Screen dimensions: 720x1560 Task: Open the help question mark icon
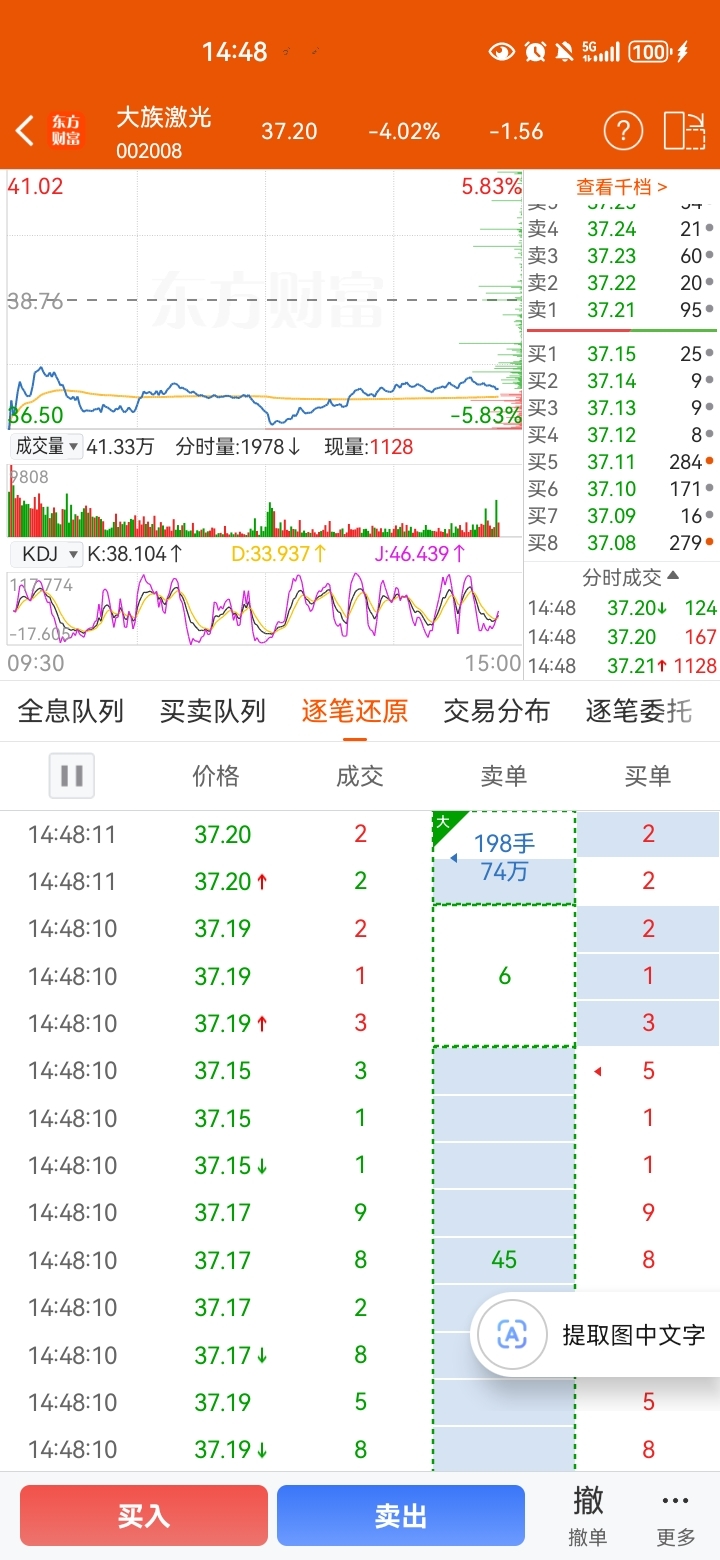tap(623, 131)
